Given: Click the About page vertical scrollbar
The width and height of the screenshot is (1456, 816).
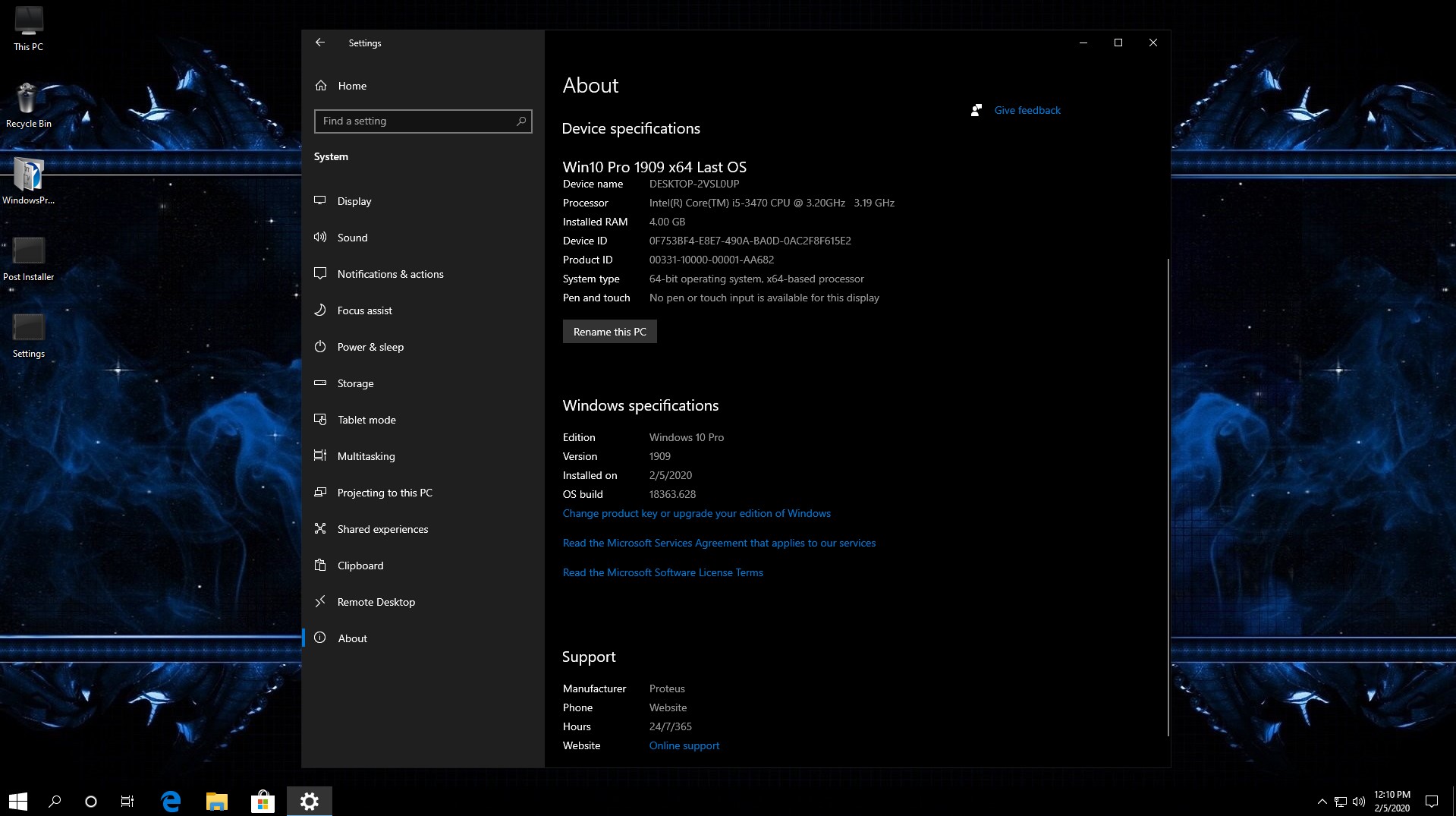Looking at the screenshot, I should click(x=1168, y=496).
